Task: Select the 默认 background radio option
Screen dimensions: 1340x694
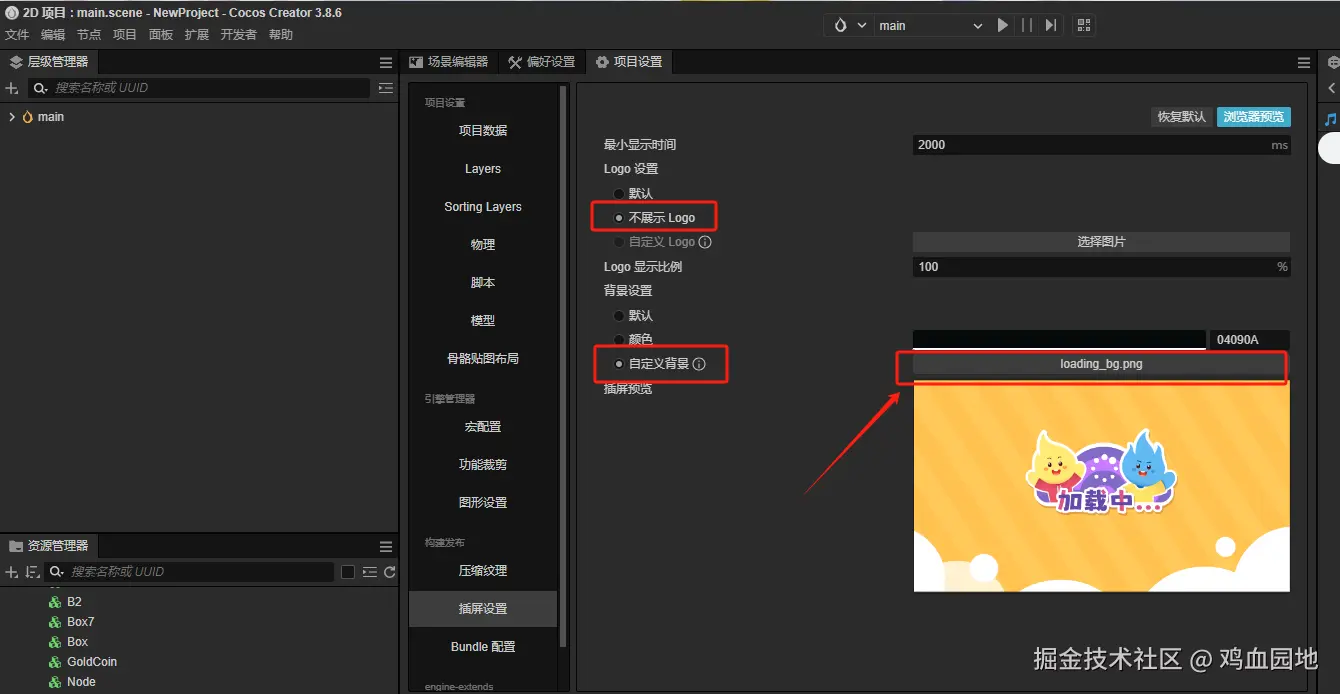Action: (x=618, y=316)
